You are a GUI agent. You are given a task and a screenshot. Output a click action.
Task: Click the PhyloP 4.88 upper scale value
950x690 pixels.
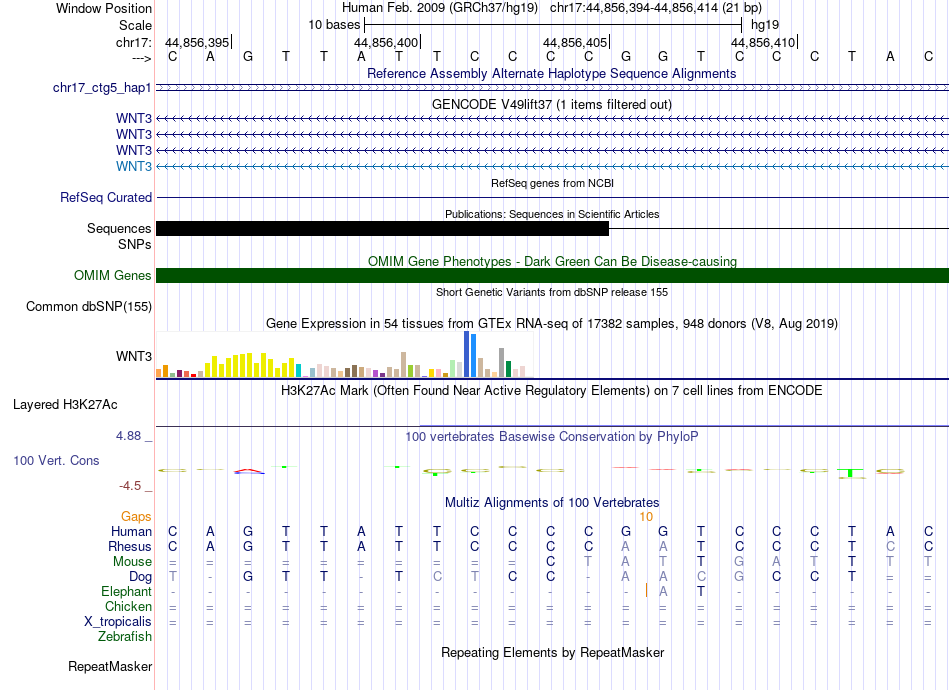coord(128,436)
